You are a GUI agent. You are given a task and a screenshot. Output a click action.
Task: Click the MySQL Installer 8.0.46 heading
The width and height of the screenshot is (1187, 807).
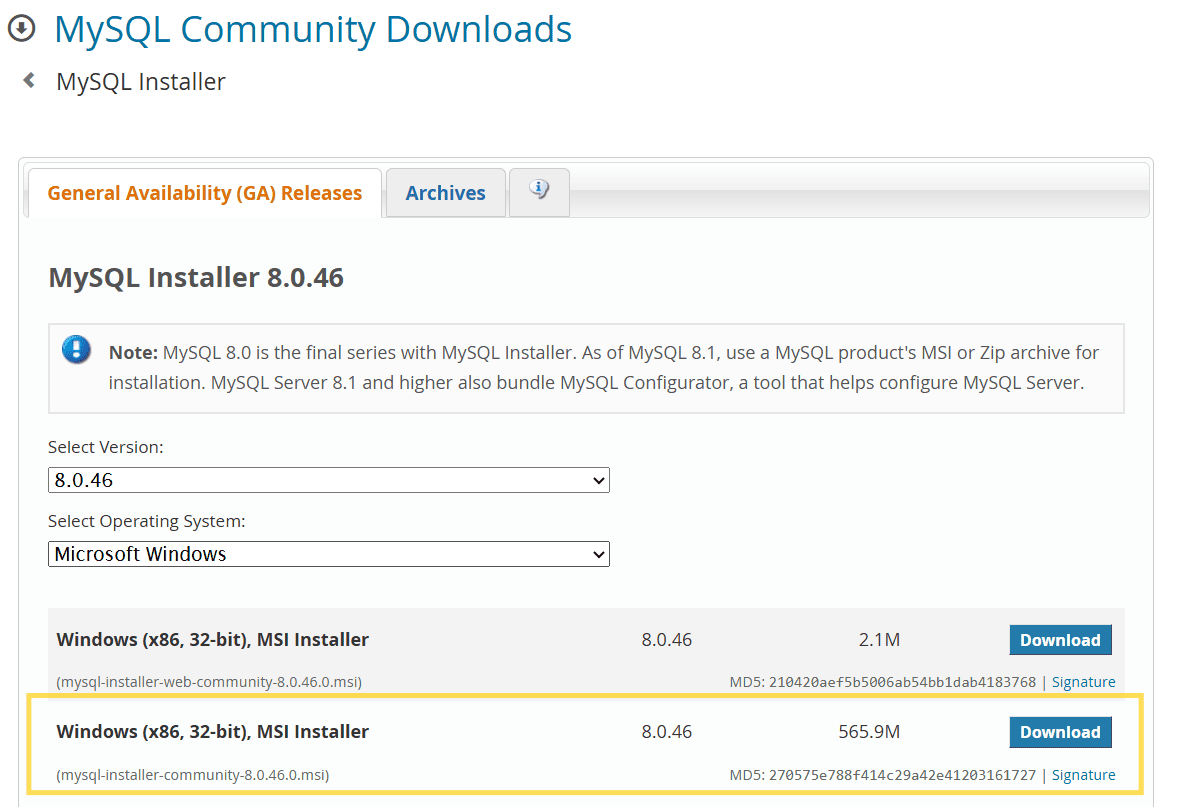[x=196, y=278]
